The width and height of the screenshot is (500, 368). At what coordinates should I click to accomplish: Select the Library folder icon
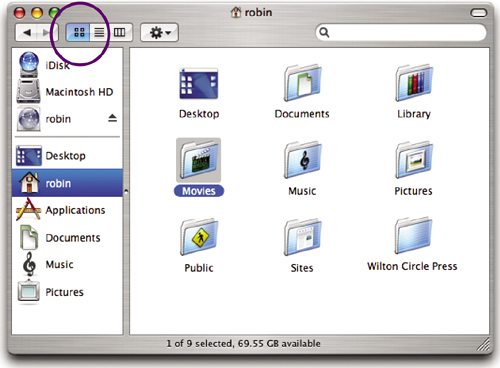tap(414, 83)
